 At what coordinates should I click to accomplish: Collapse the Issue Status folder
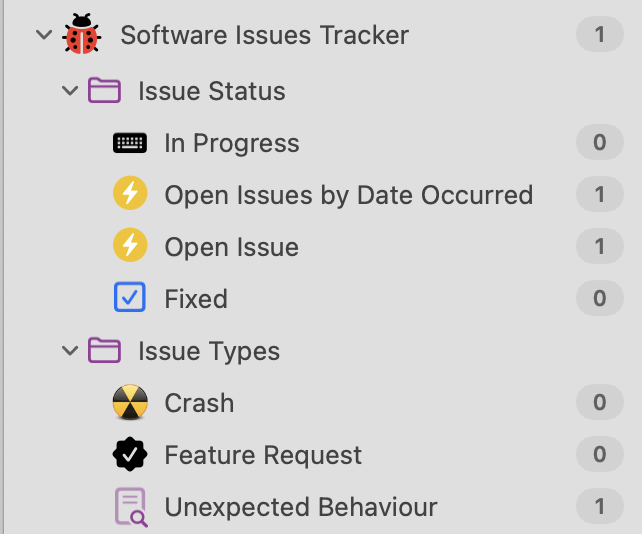(69, 91)
